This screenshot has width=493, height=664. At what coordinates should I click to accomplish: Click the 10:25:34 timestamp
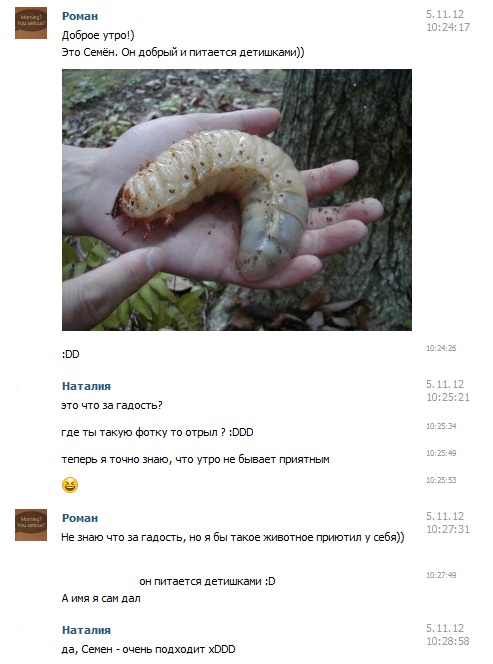coord(441,426)
